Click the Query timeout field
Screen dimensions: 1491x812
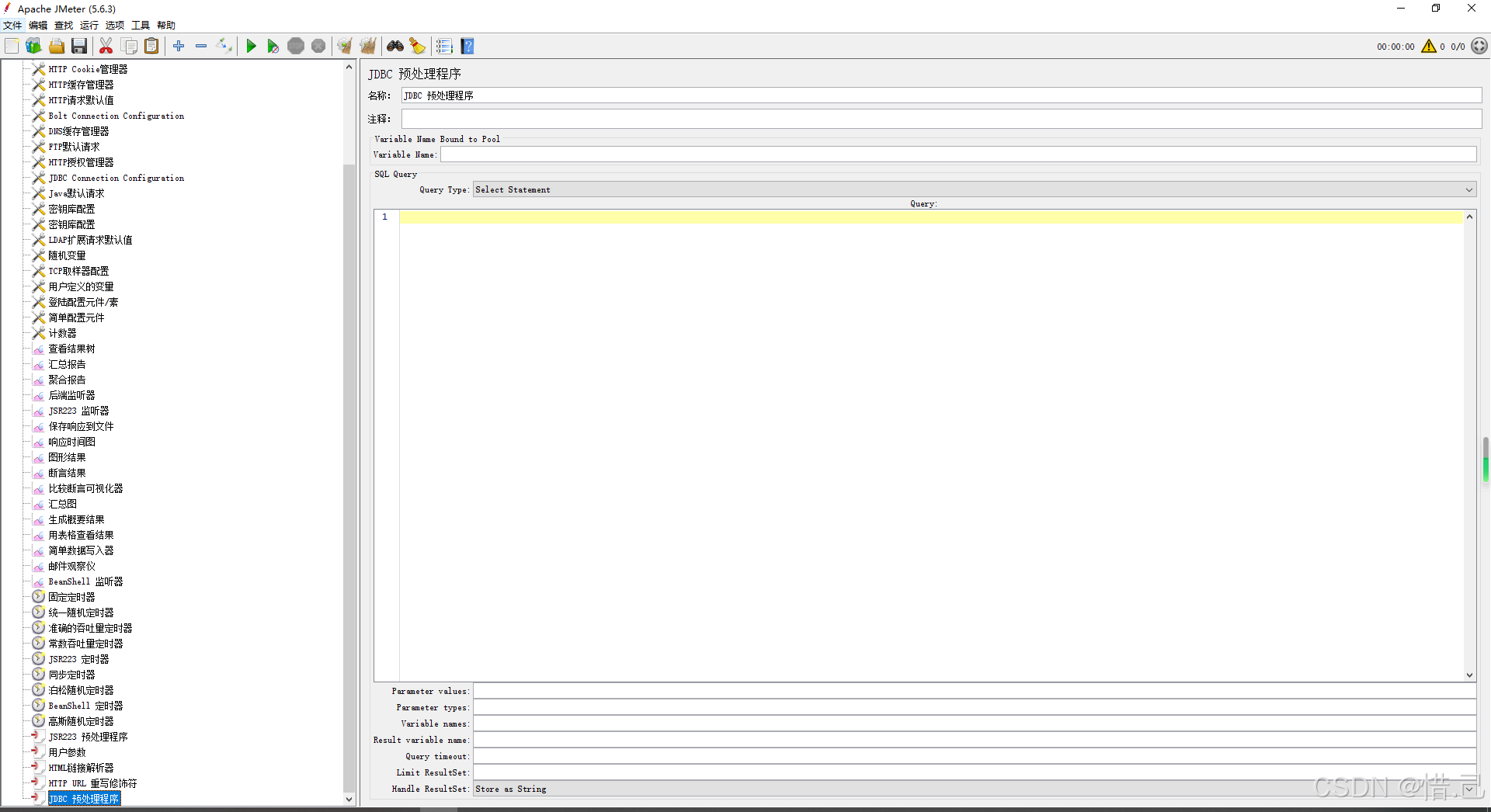coord(975,756)
